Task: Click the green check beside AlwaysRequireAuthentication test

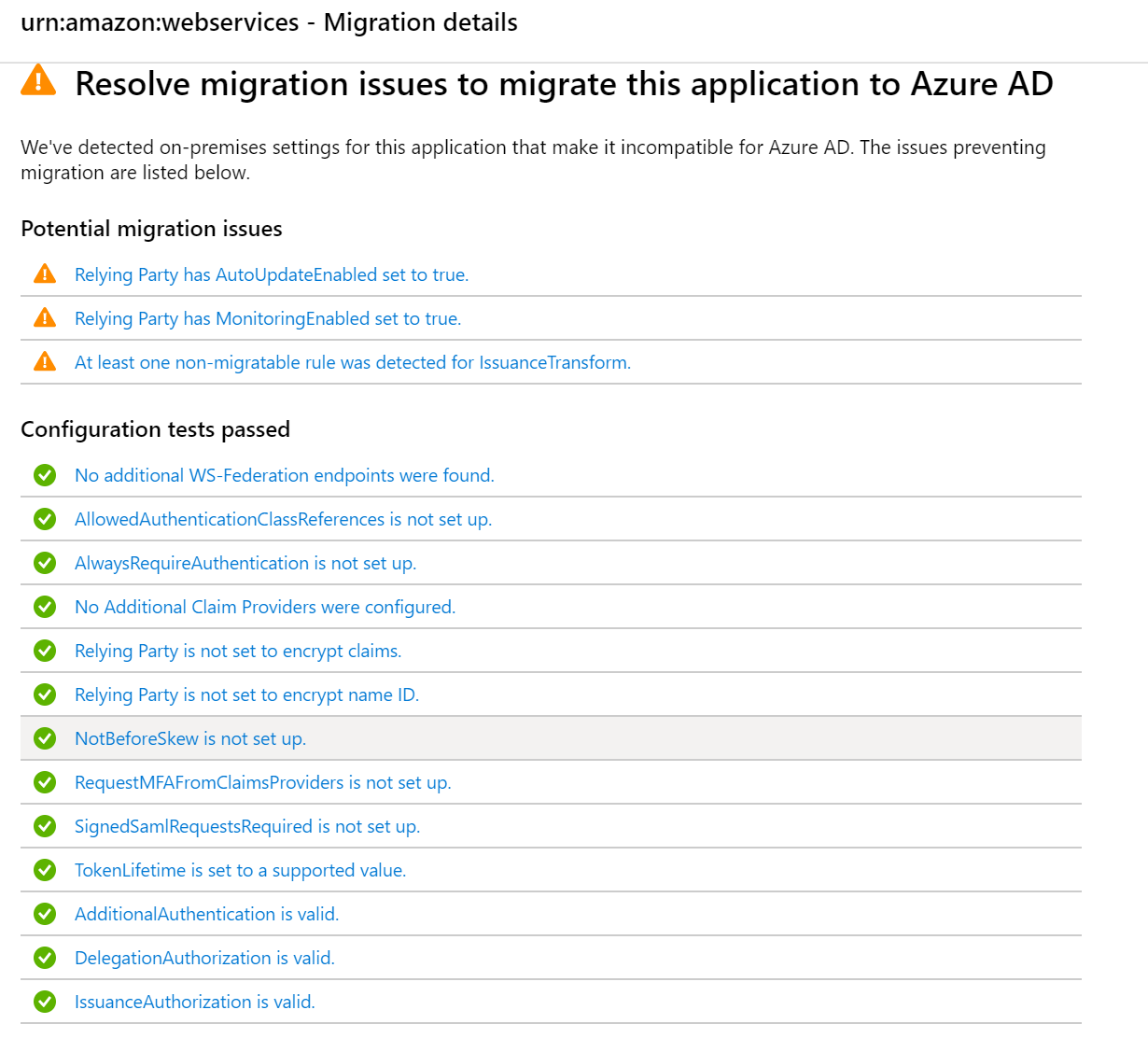Action: click(45, 563)
